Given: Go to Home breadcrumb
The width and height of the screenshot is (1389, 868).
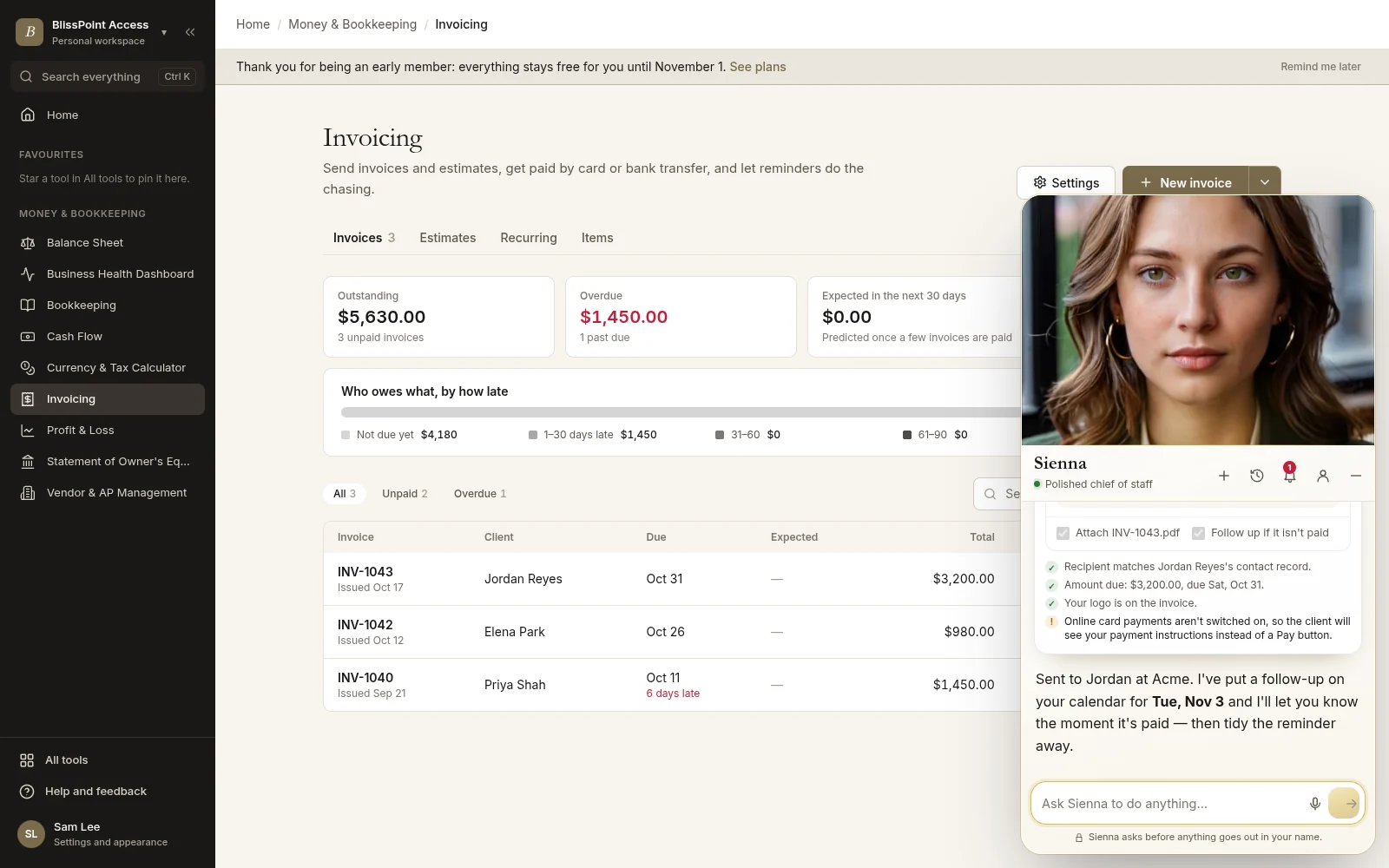Looking at the screenshot, I should click(x=253, y=24).
